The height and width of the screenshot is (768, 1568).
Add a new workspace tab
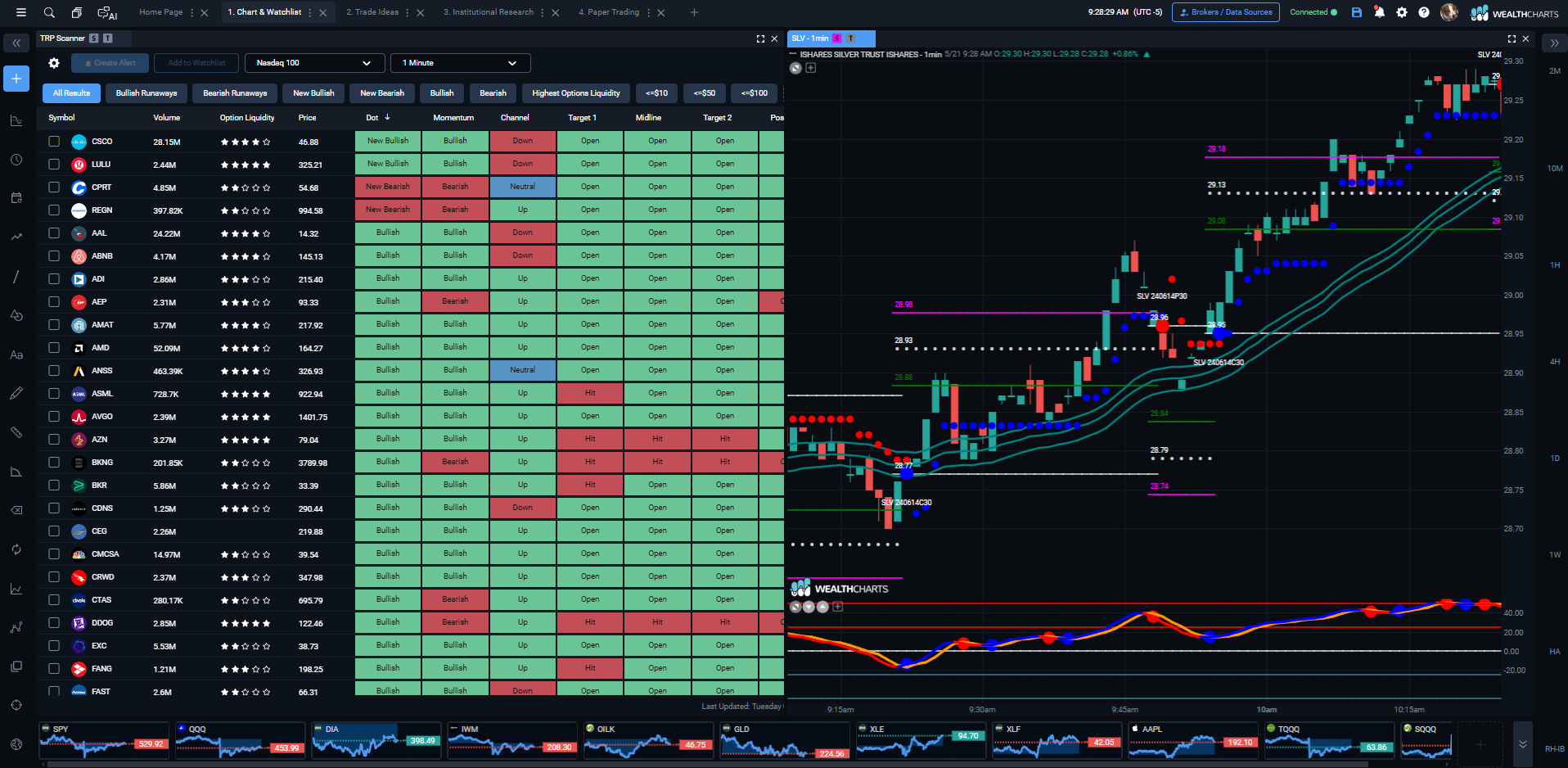pyautogui.click(x=694, y=12)
